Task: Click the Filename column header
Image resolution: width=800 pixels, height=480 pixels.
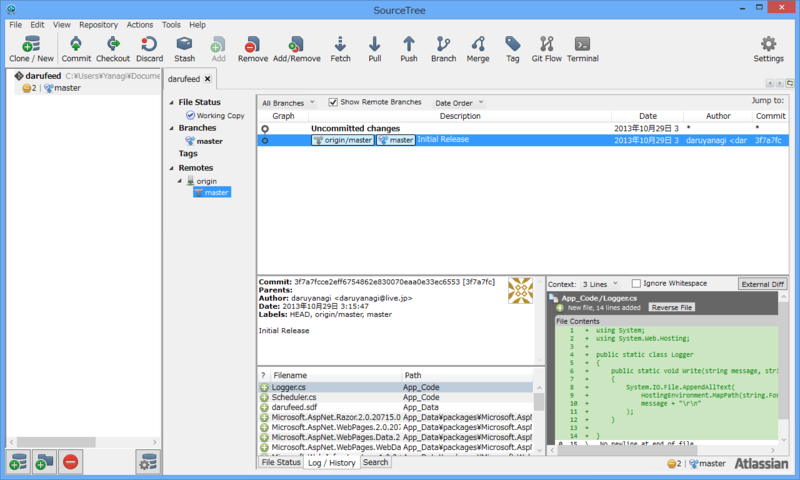Action: (335, 375)
